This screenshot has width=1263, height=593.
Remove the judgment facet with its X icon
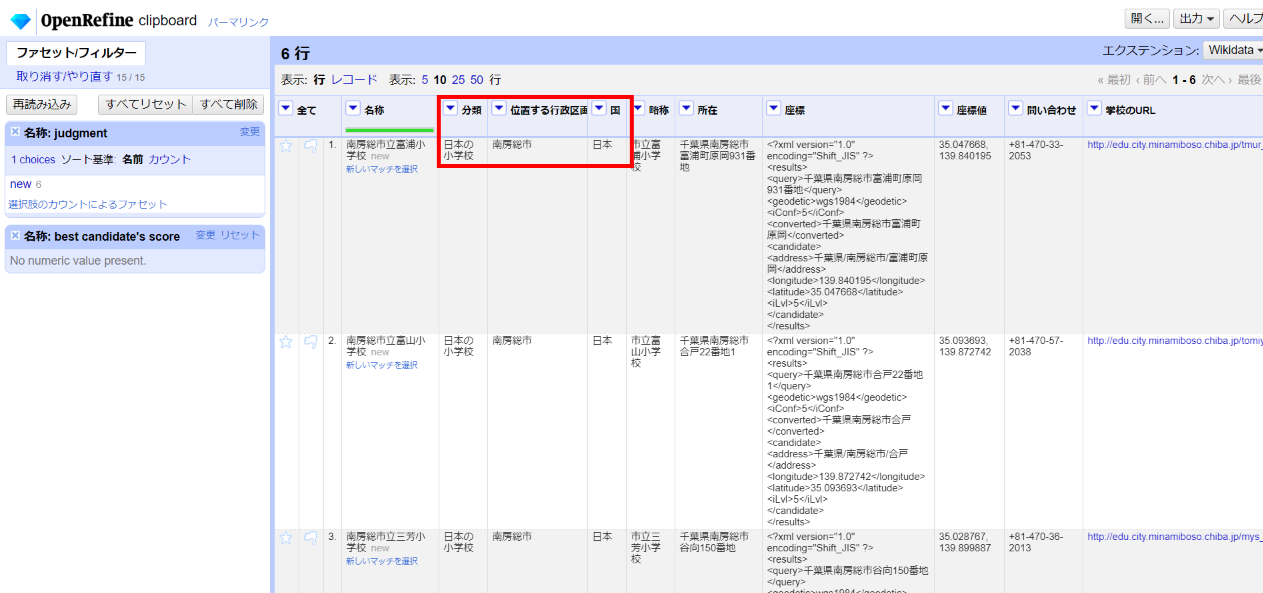click(x=15, y=132)
